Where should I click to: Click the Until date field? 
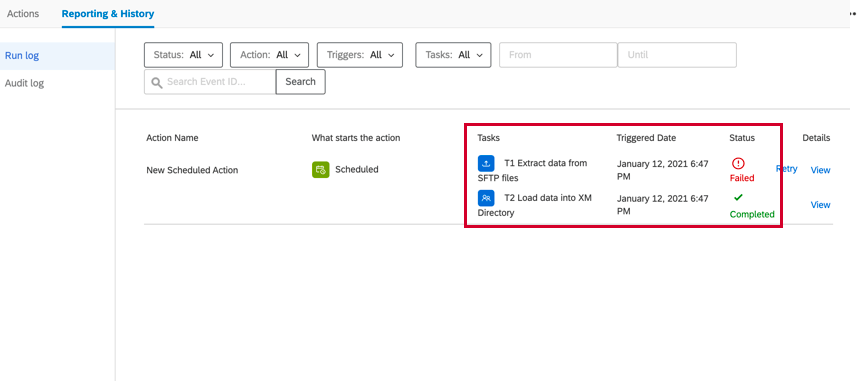[677, 55]
